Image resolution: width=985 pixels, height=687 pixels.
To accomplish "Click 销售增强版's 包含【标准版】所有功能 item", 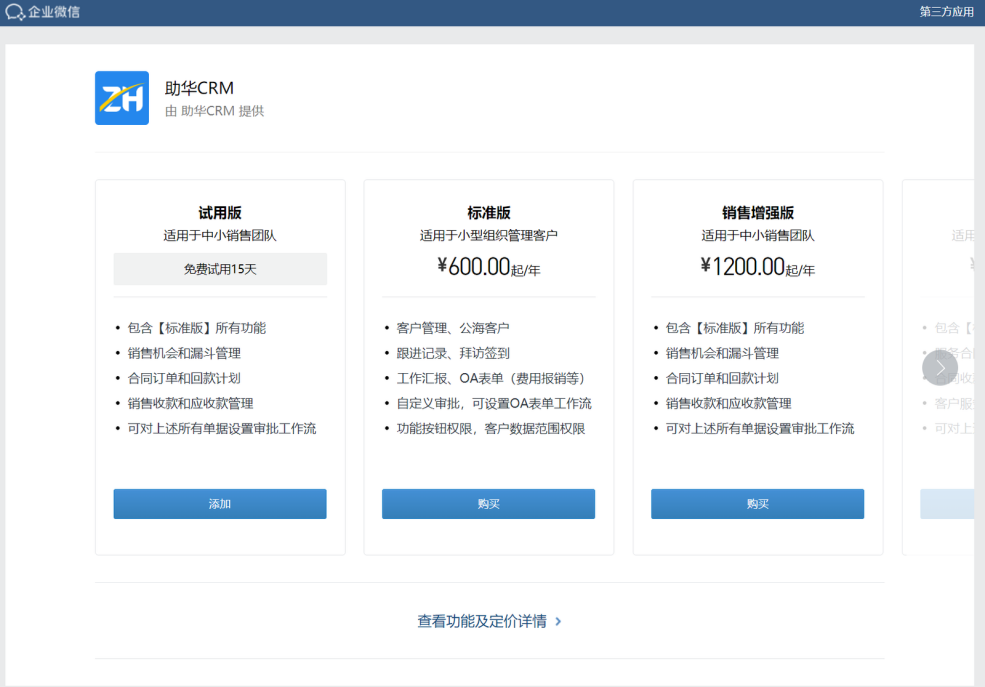I will [735, 328].
